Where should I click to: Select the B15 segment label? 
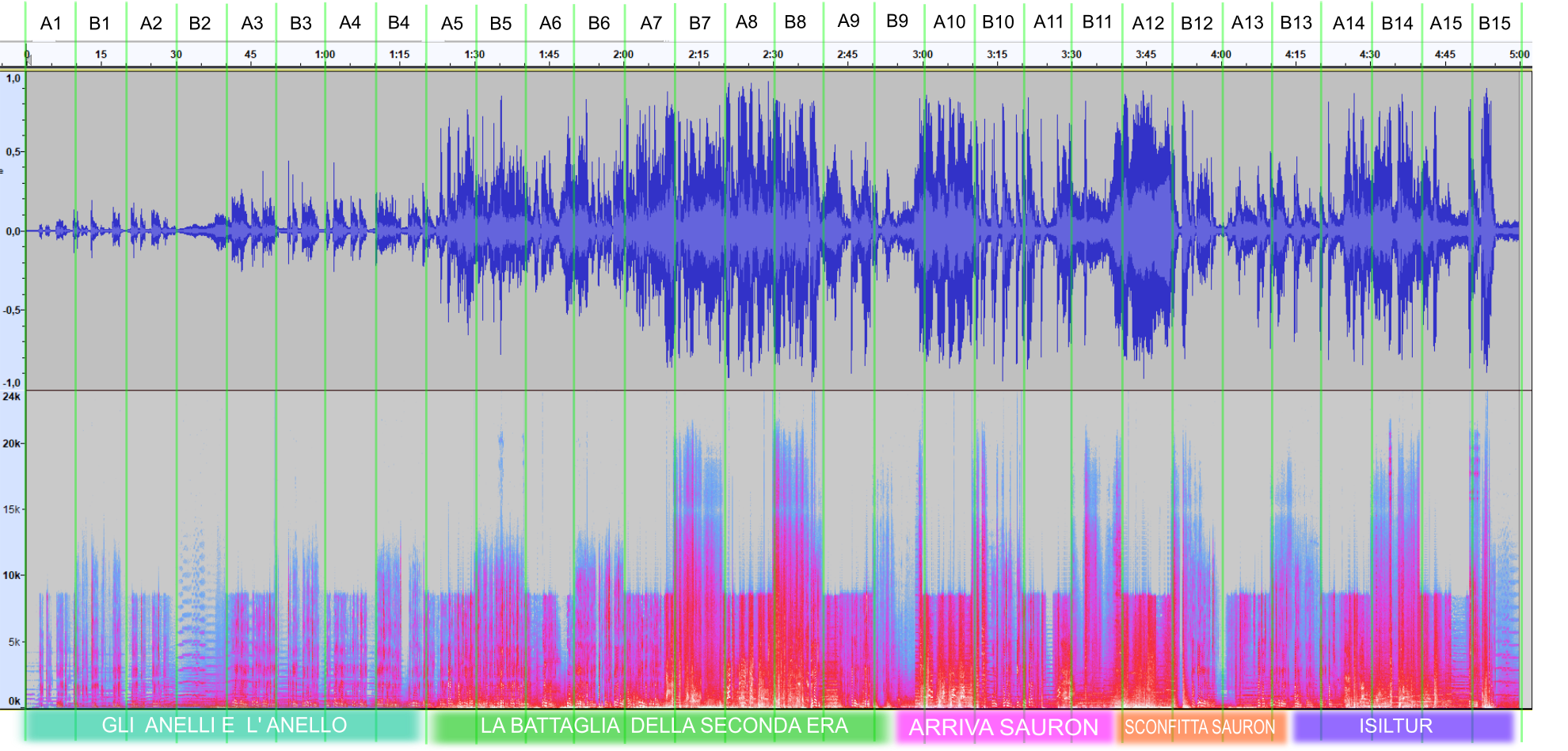(x=1495, y=24)
